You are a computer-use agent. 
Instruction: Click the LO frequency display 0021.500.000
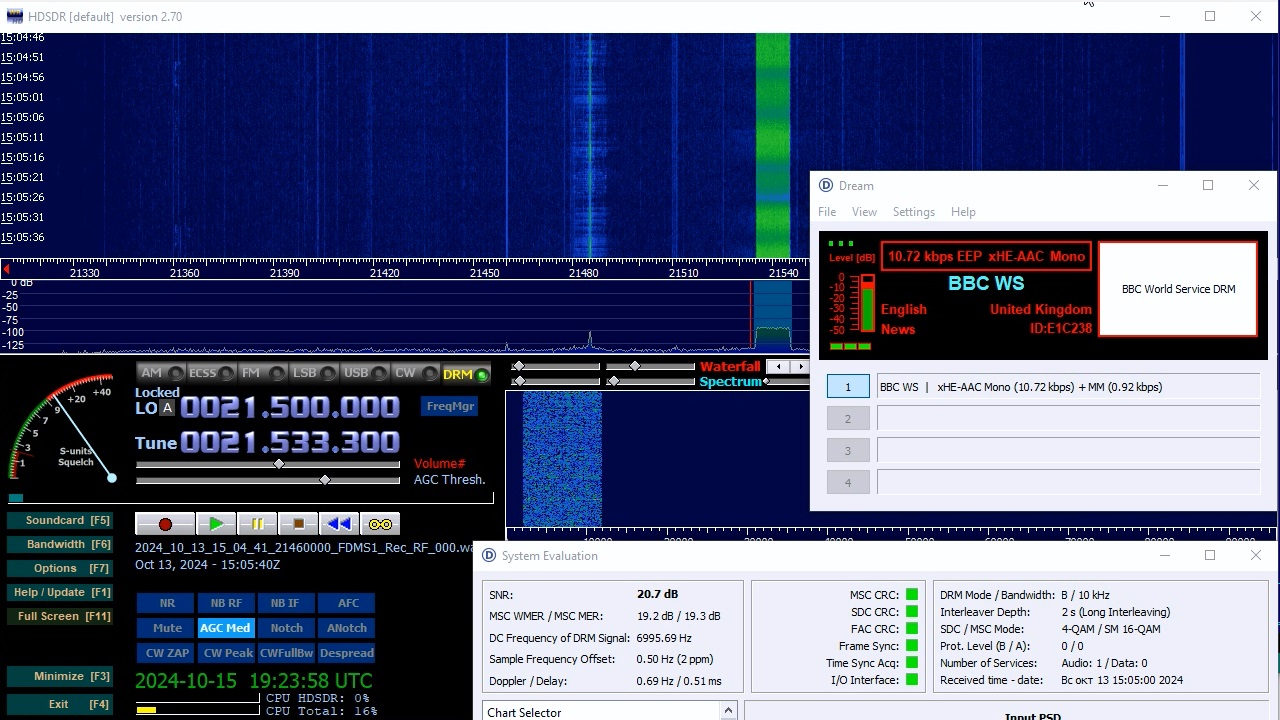coord(290,407)
